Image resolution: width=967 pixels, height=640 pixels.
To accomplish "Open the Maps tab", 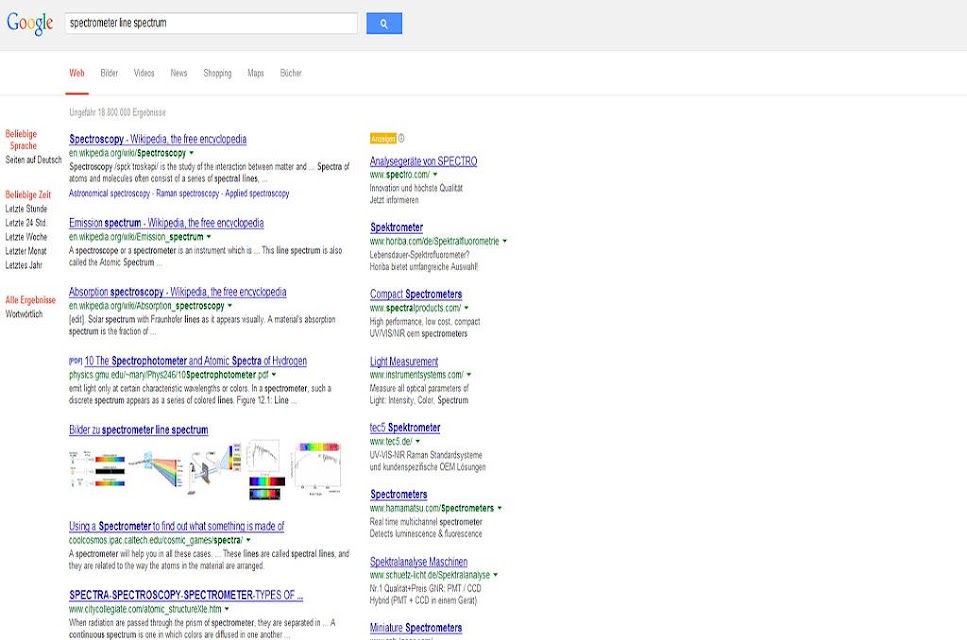I will point(255,73).
